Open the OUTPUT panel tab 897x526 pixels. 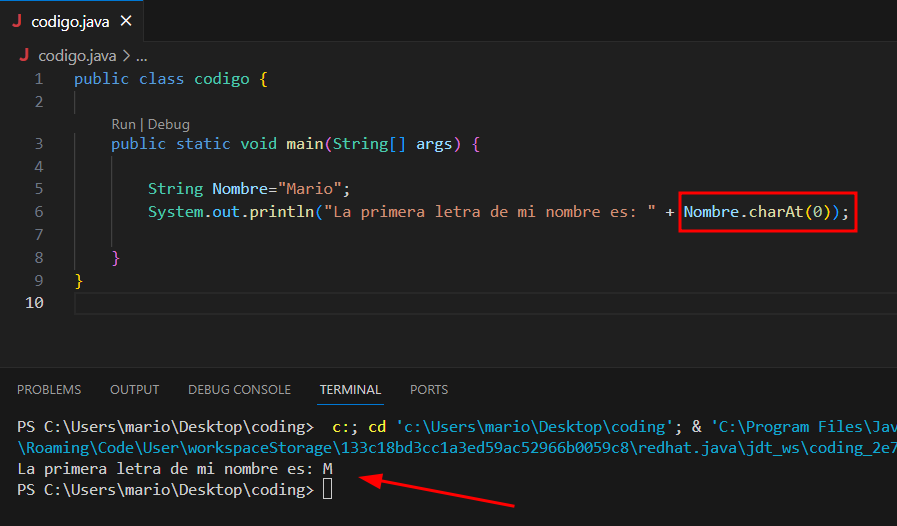134,390
